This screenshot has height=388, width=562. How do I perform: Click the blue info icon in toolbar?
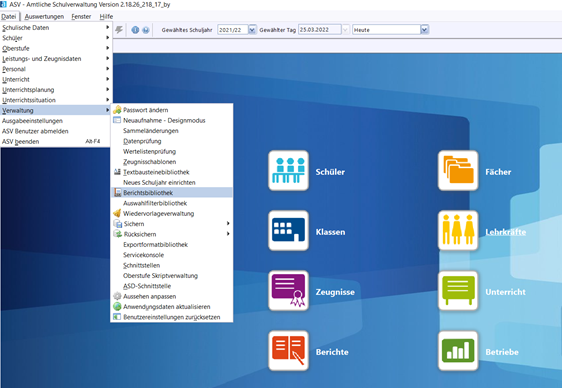tap(135, 30)
